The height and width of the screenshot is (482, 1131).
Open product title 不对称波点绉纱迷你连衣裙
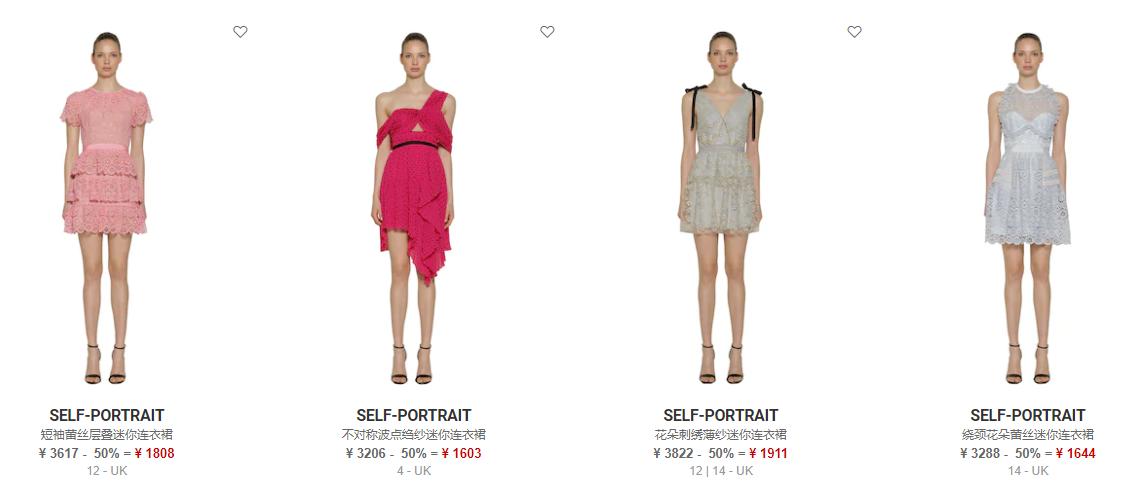tap(414, 435)
